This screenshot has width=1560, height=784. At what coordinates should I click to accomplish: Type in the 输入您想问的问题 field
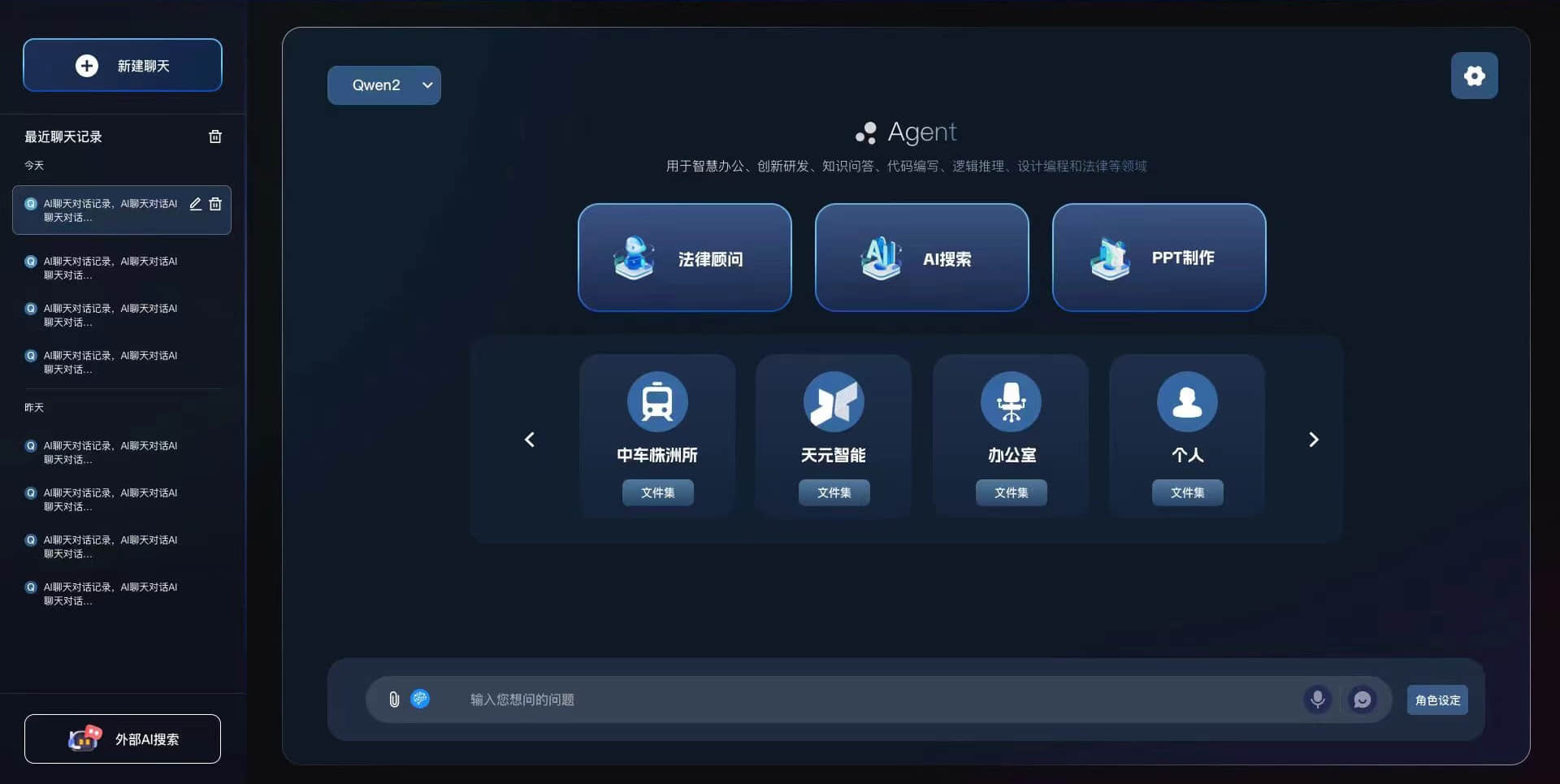(x=877, y=700)
